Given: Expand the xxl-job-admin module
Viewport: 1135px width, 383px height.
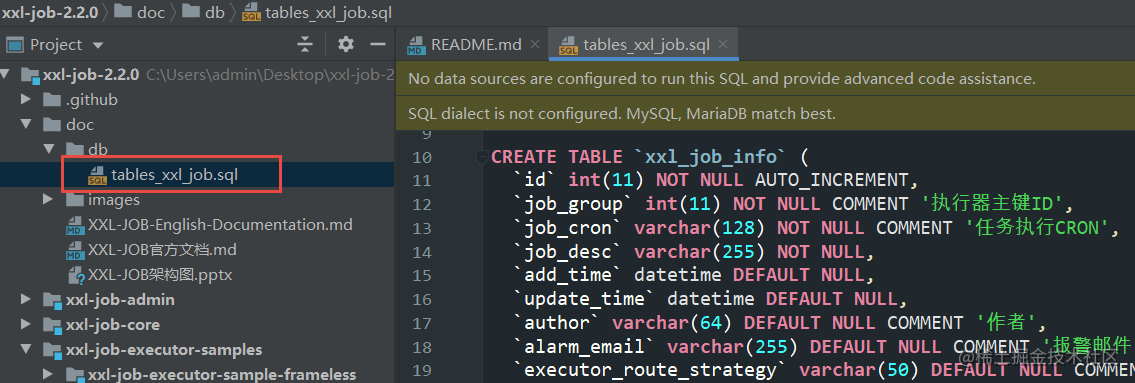Looking at the screenshot, I should 27,299.
